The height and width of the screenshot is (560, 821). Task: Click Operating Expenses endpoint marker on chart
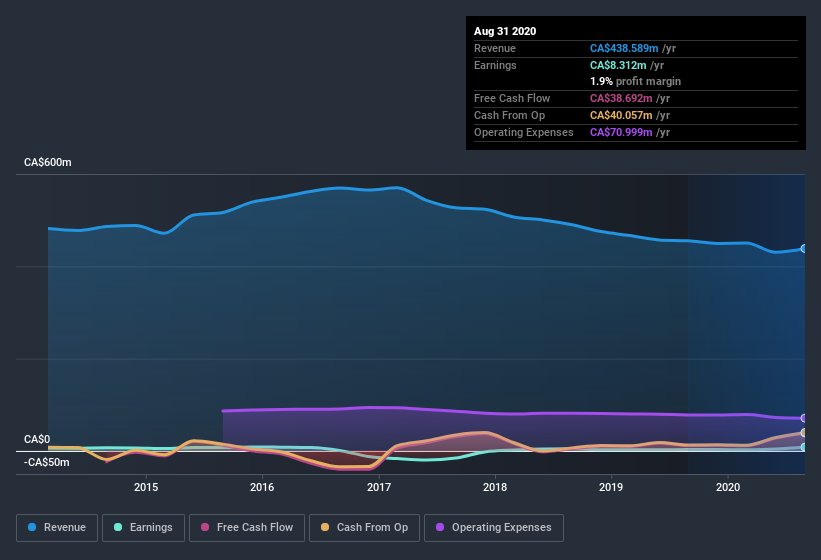[x=804, y=418]
